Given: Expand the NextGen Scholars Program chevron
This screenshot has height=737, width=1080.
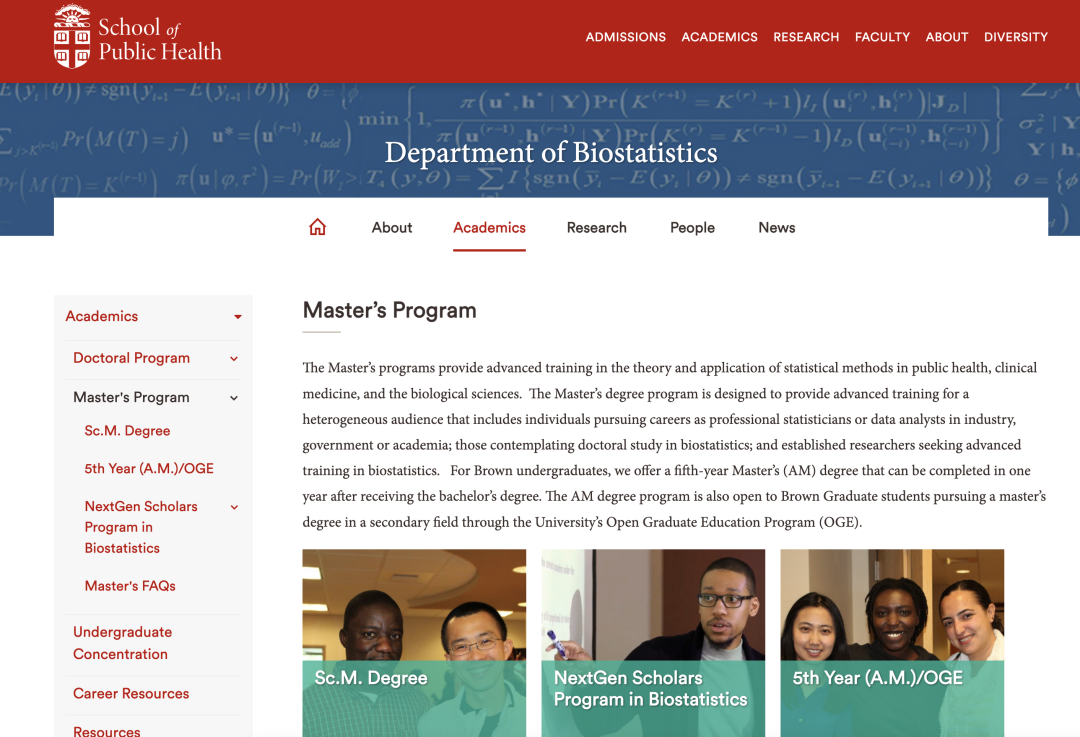Looking at the screenshot, I should tap(234, 508).
